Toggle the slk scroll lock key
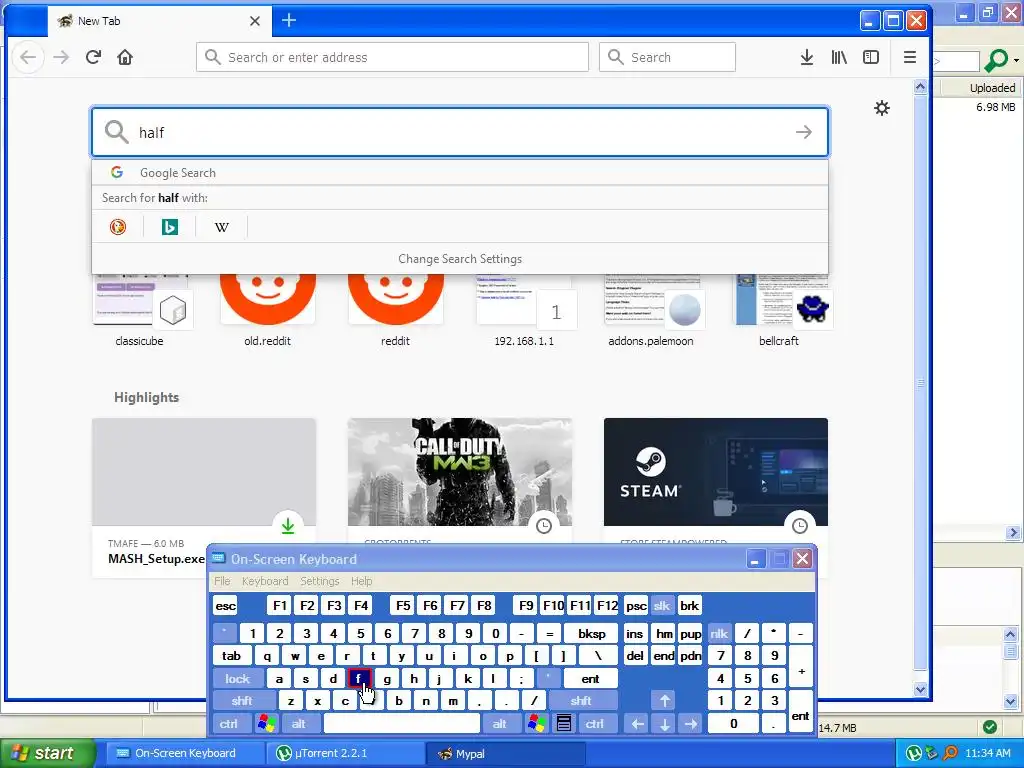Image resolution: width=1024 pixels, height=768 pixels. pyautogui.click(x=662, y=605)
